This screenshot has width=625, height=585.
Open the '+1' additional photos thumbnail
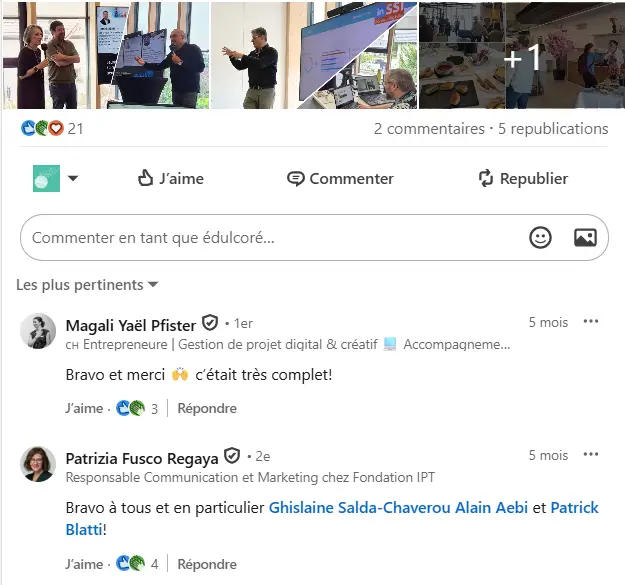521,55
